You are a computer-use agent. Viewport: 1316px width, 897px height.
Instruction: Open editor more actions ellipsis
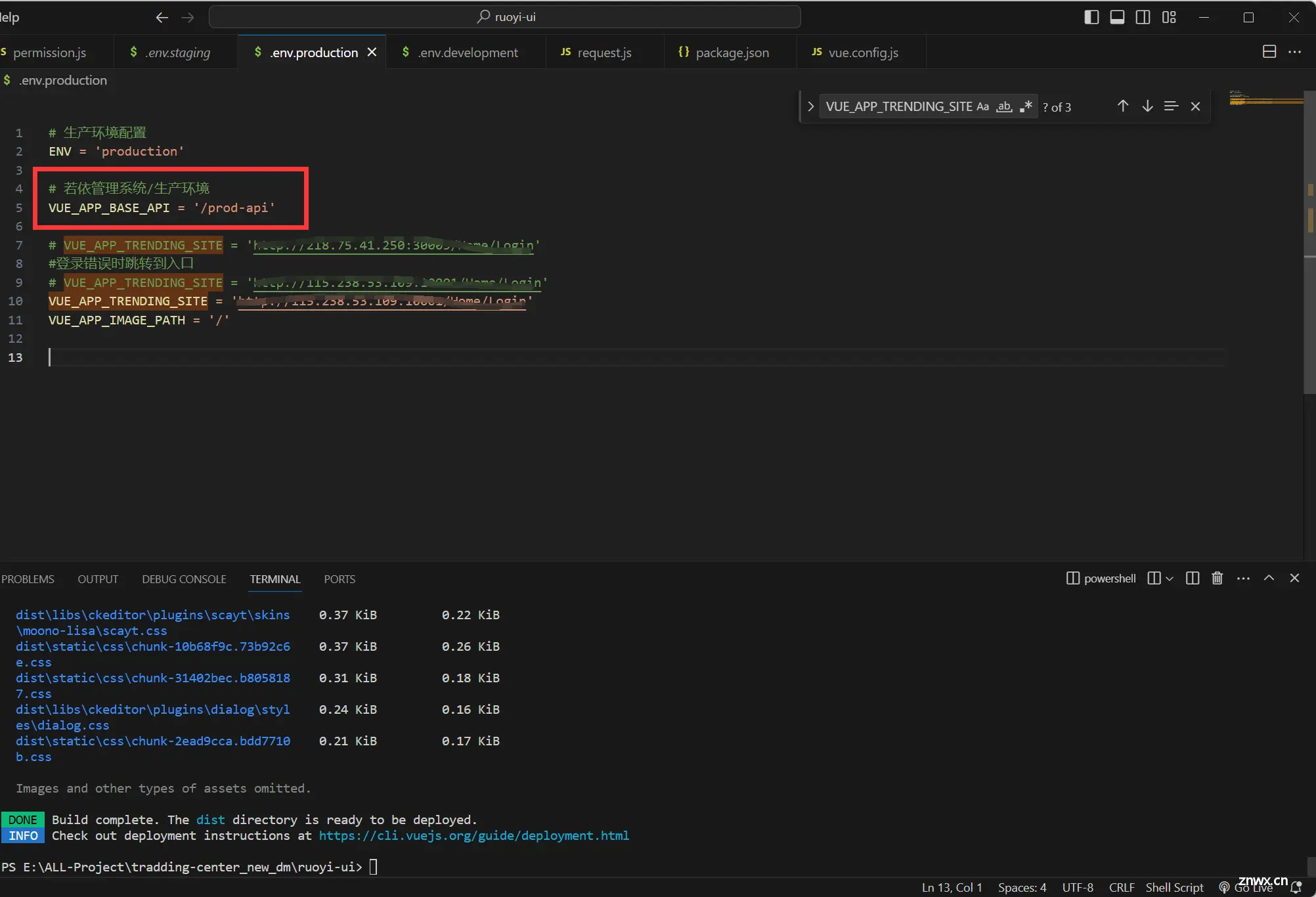[x=1295, y=51]
